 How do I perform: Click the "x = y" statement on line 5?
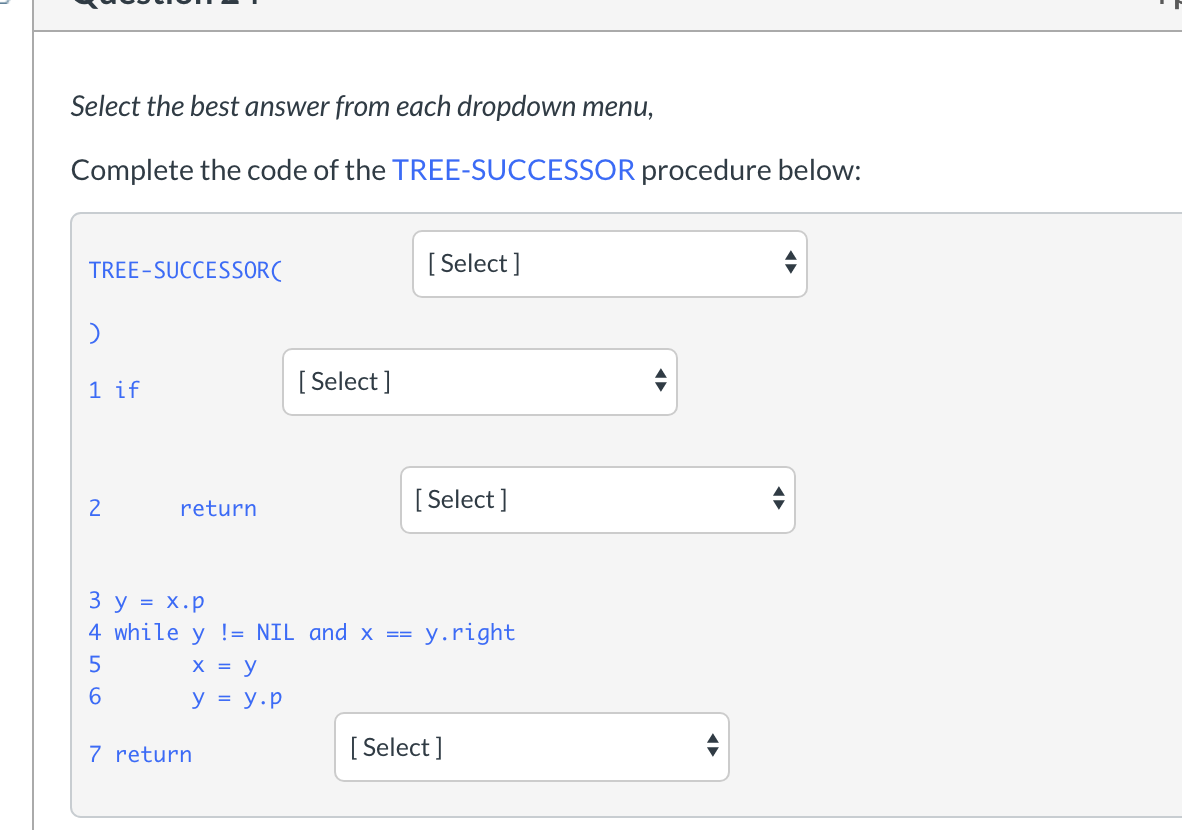[x=226, y=664]
